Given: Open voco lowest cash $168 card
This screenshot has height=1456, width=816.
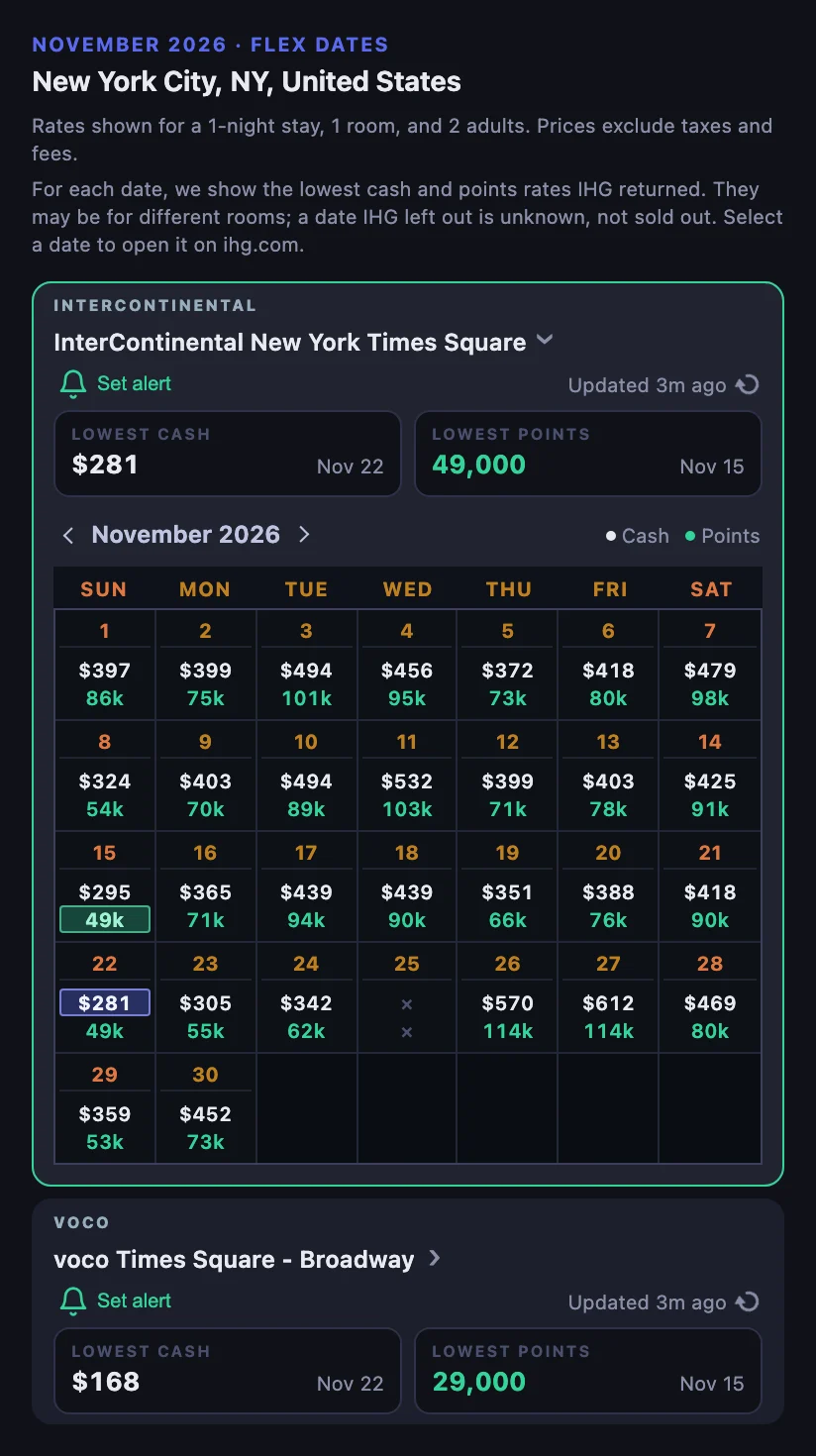Looking at the screenshot, I should coord(228,1371).
